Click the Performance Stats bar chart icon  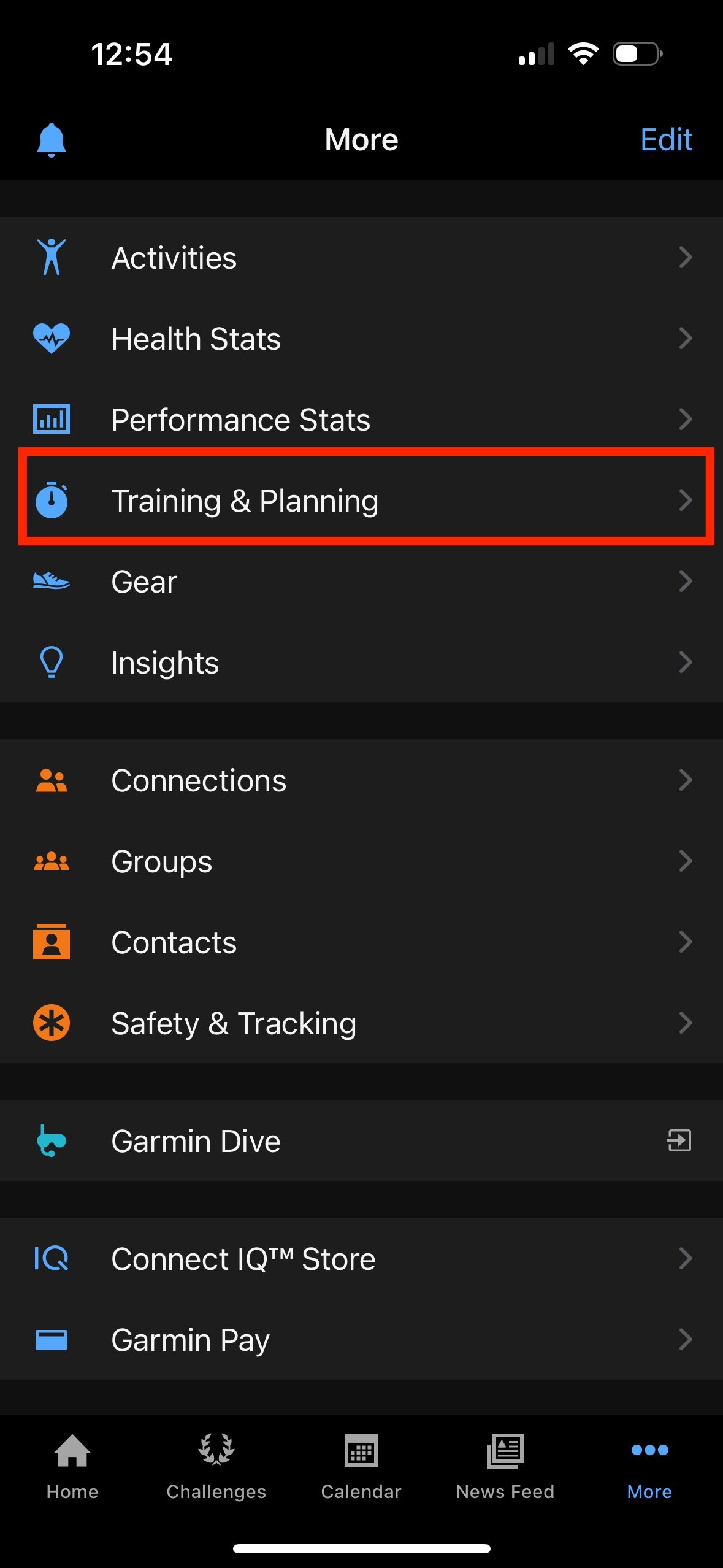pyautogui.click(x=52, y=419)
